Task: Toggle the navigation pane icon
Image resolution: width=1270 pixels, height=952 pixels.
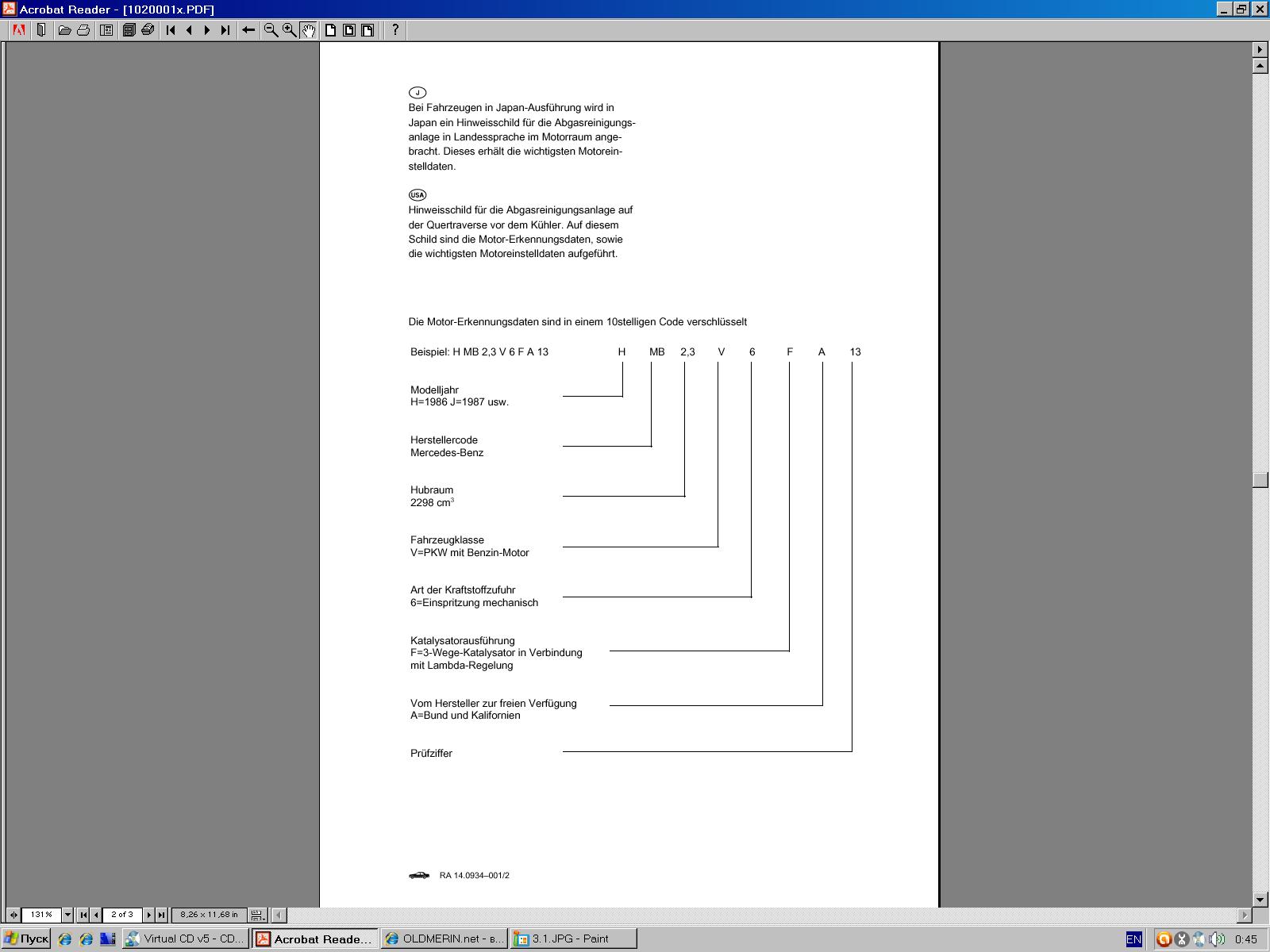Action: (x=41, y=30)
